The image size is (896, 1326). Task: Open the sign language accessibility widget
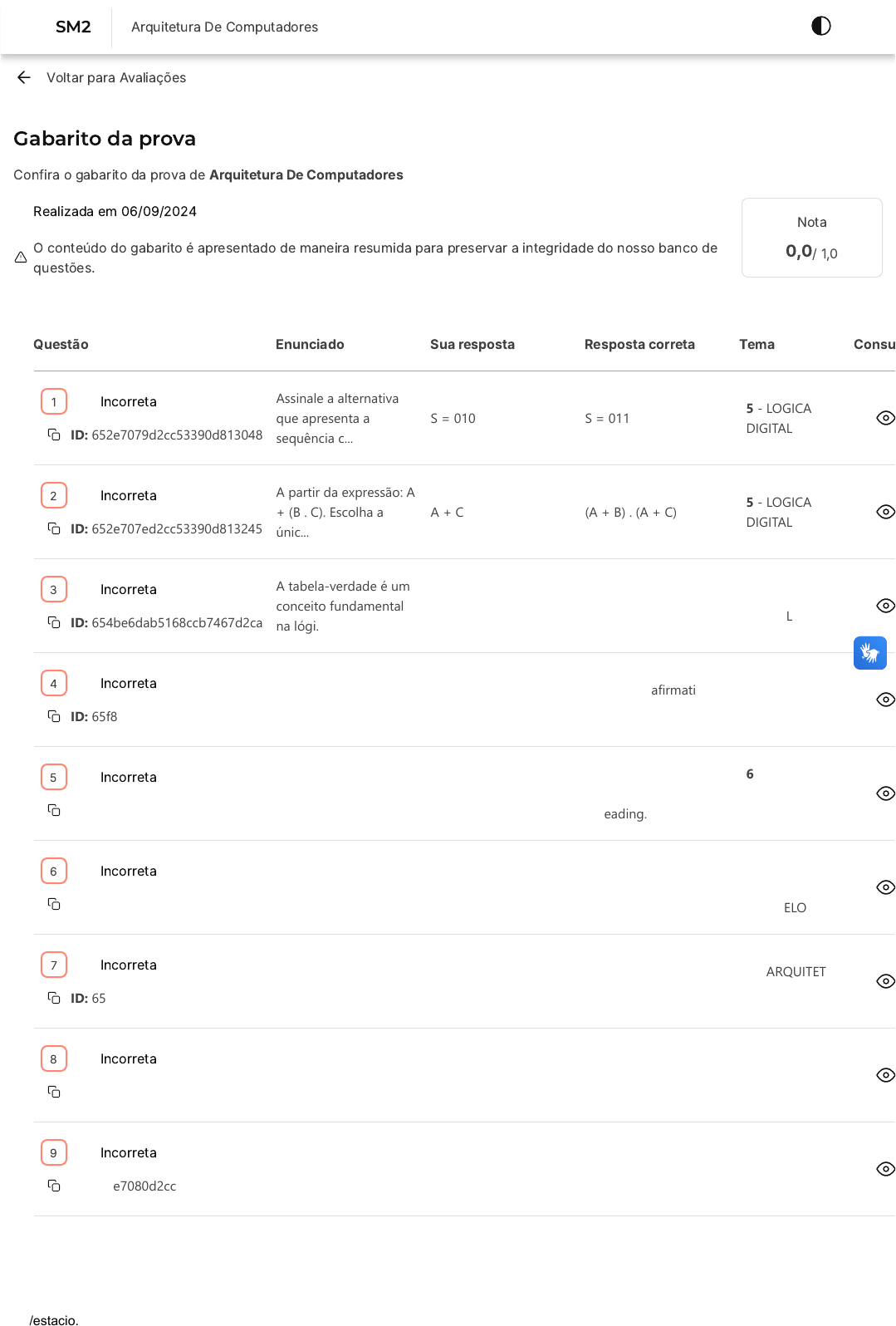click(x=869, y=653)
